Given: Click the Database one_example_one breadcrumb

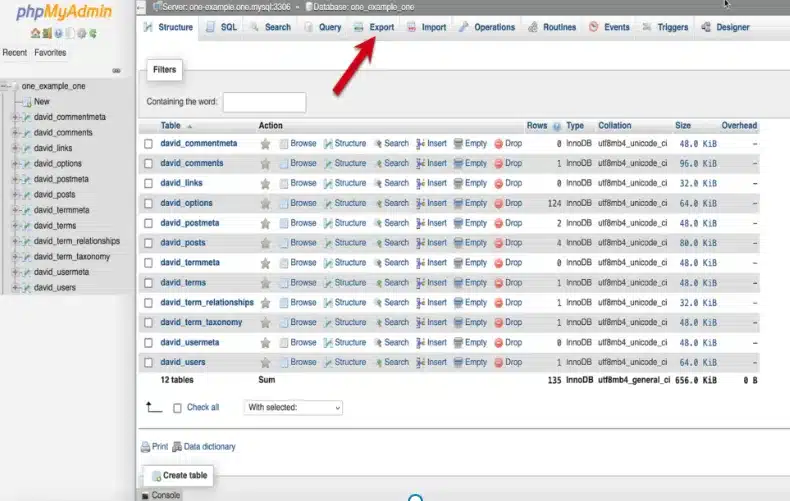Looking at the screenshot, I should pos(360,7).
